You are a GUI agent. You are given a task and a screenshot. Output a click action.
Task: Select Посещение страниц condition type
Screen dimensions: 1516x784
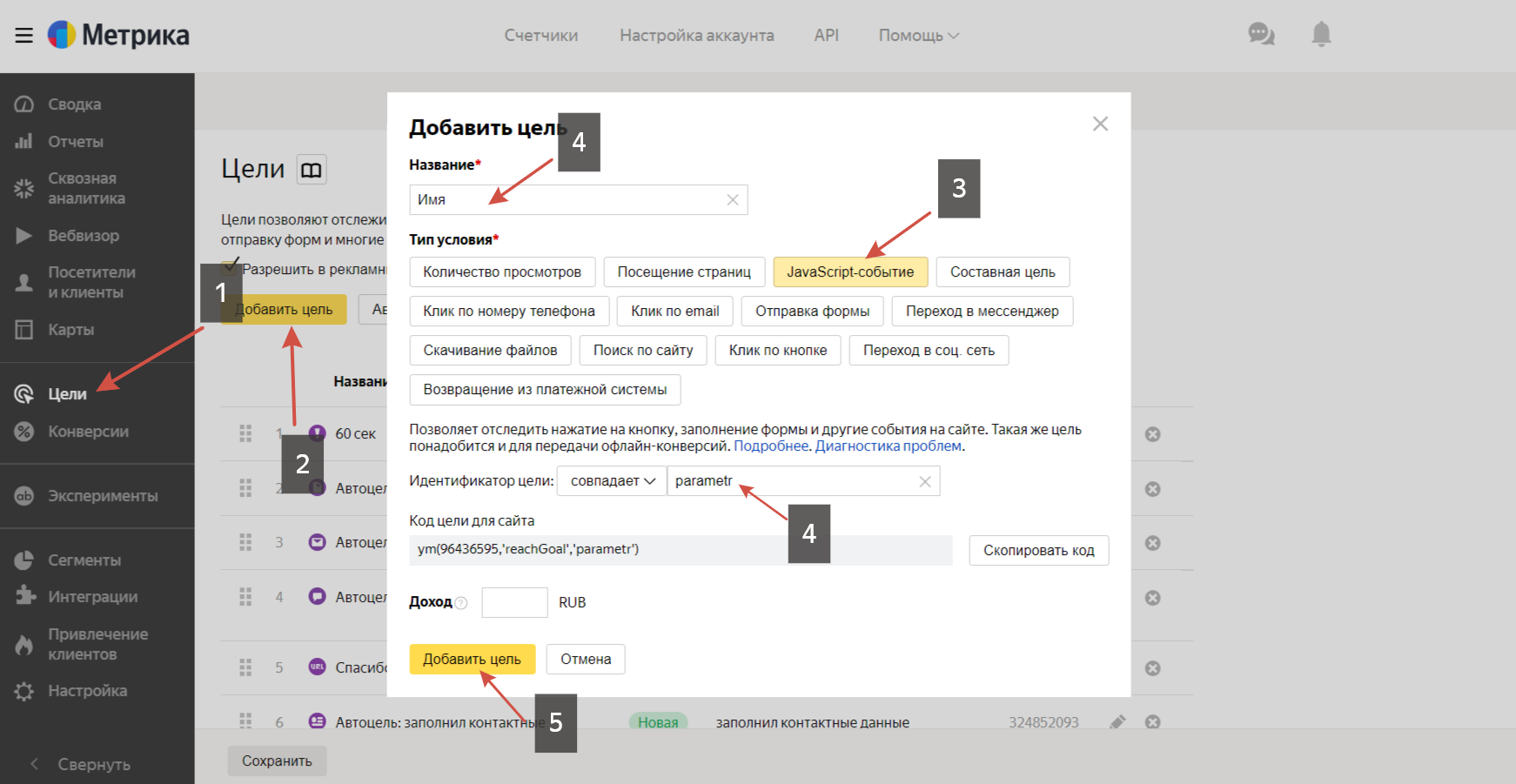point(684,271)
